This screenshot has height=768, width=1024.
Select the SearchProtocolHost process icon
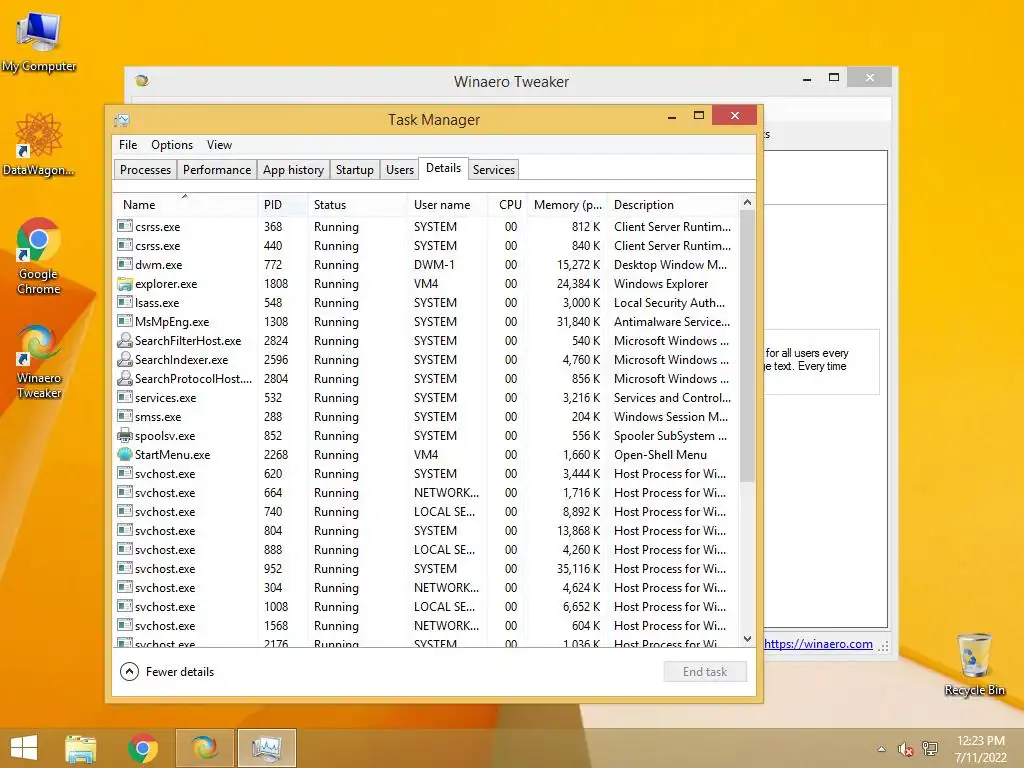[125, 378]
